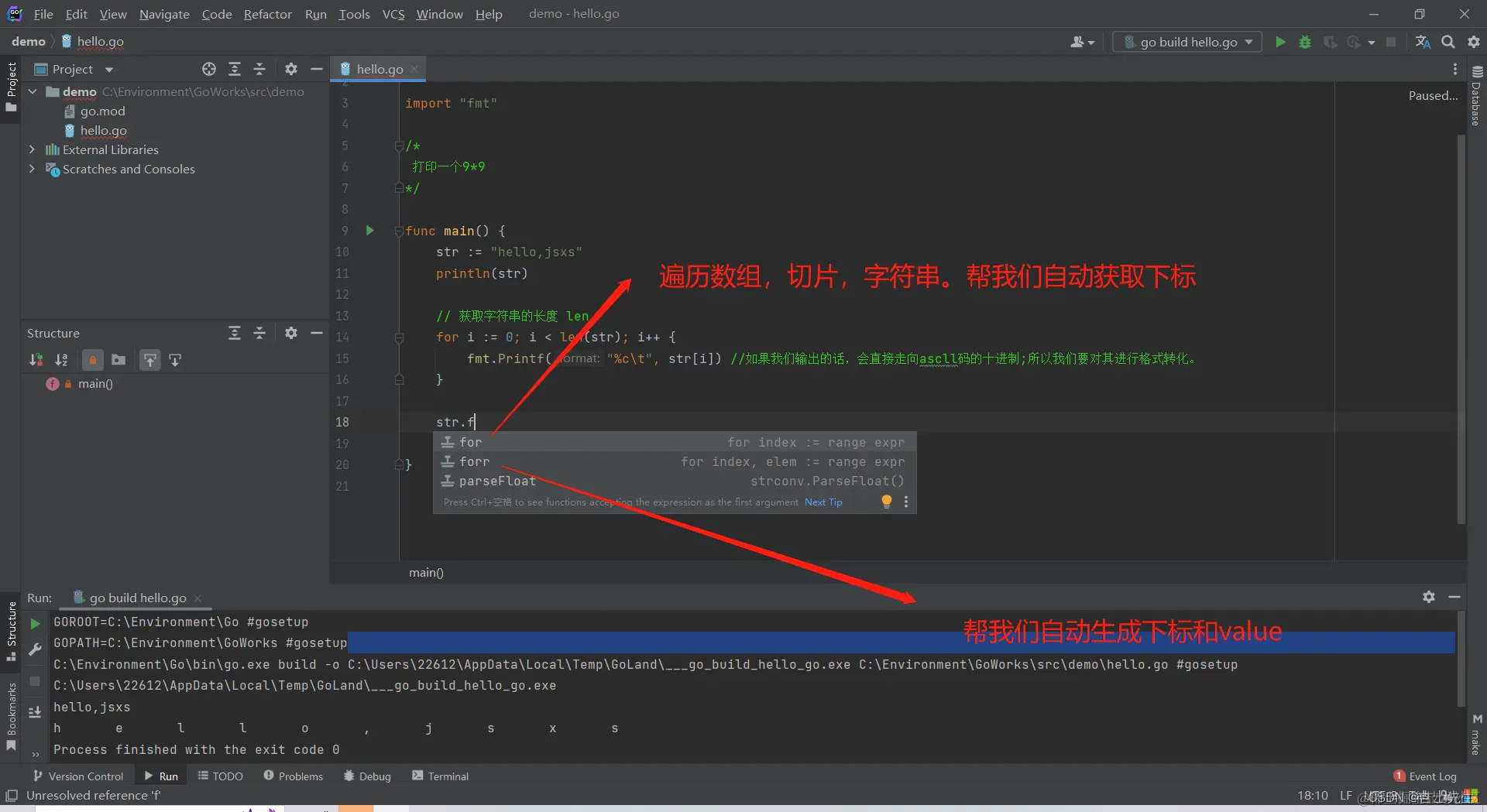Click the user account icon

(1082, 42)
